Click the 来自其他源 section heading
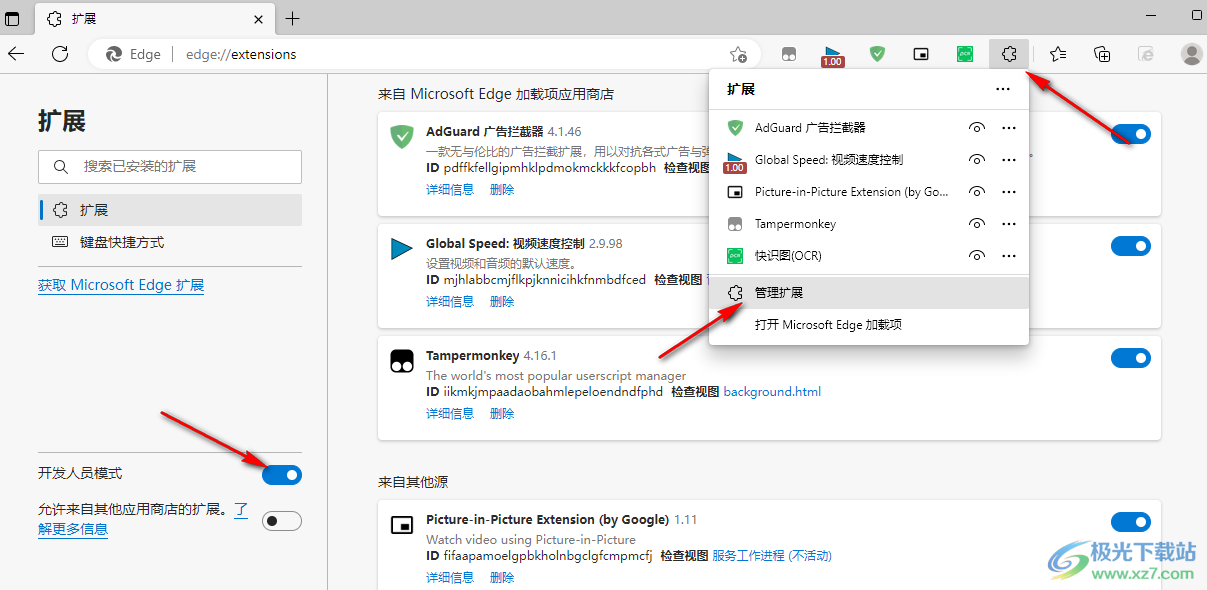The width and height of the screenshot is (1207, 590). pyautogui.click(x=413, y=482)
